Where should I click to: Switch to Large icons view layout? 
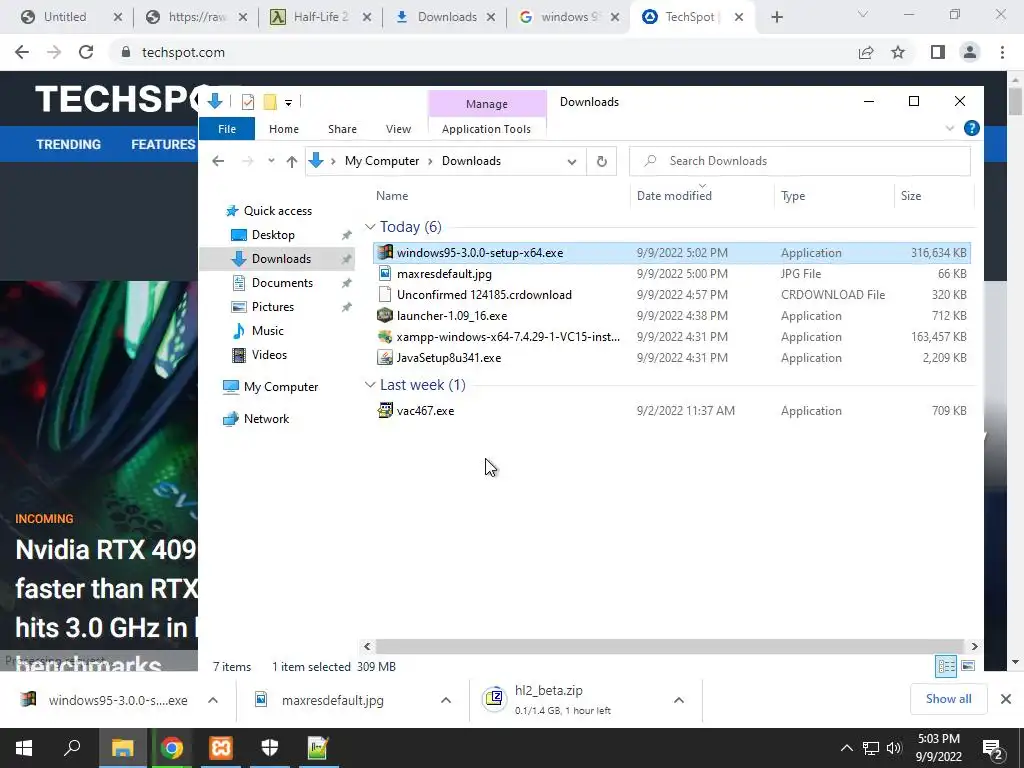coord(968,666)
